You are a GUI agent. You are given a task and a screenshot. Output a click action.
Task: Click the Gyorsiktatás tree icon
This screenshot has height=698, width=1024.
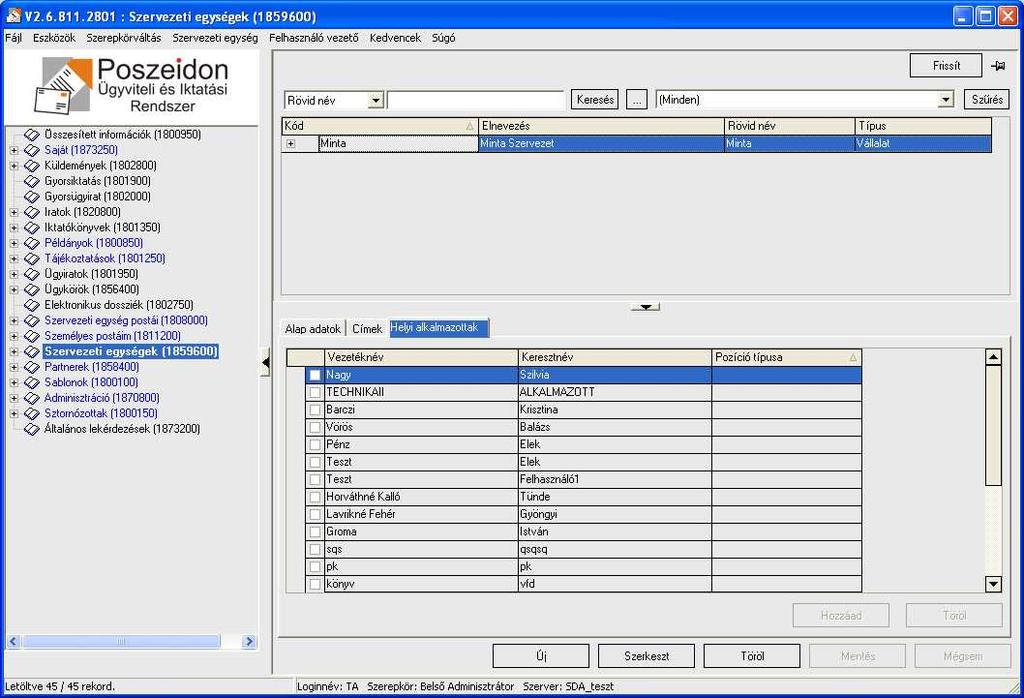click(x=32, y=181)
